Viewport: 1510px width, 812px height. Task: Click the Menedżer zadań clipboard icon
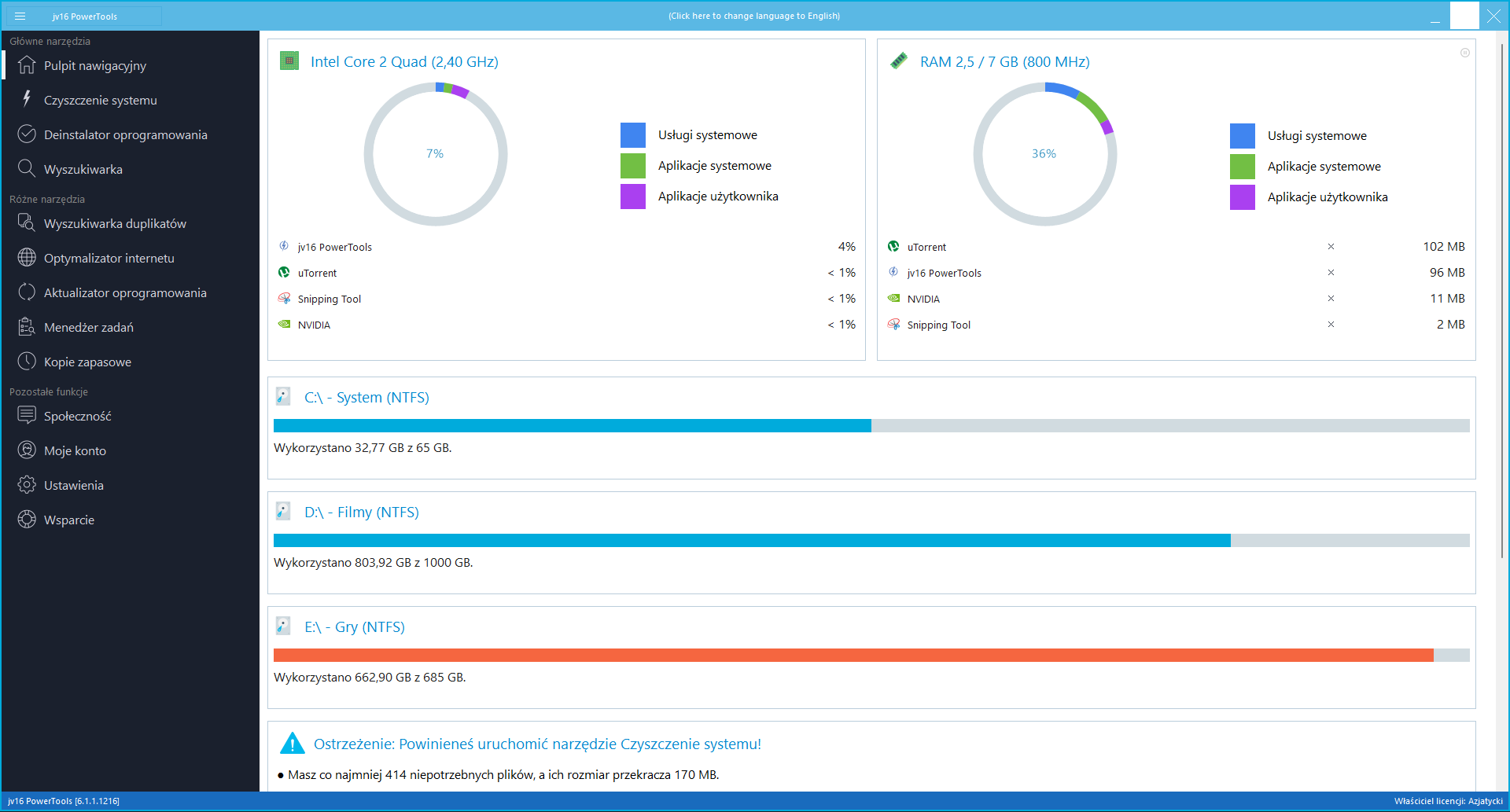point(27,327)
